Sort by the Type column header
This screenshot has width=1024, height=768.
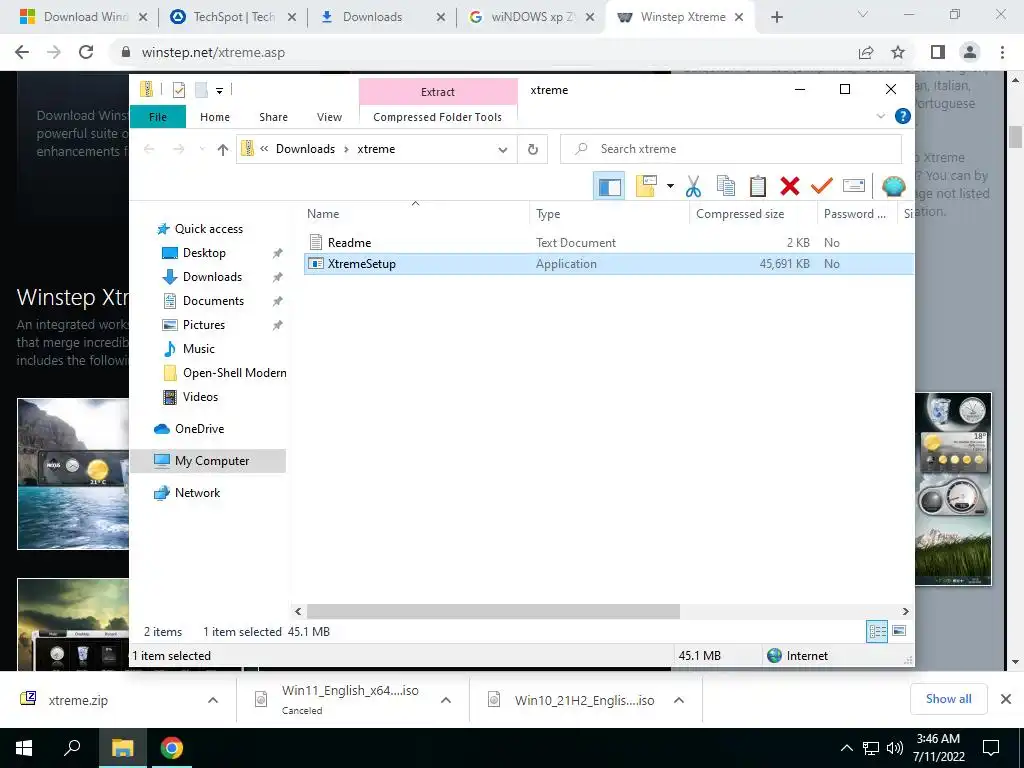(x=610, y=214)
